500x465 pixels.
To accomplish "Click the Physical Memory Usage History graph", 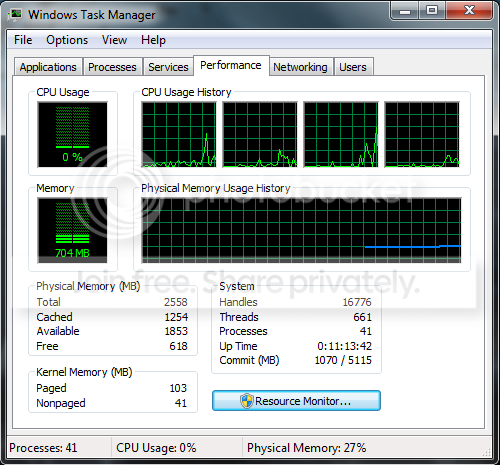I will [301, 230].
